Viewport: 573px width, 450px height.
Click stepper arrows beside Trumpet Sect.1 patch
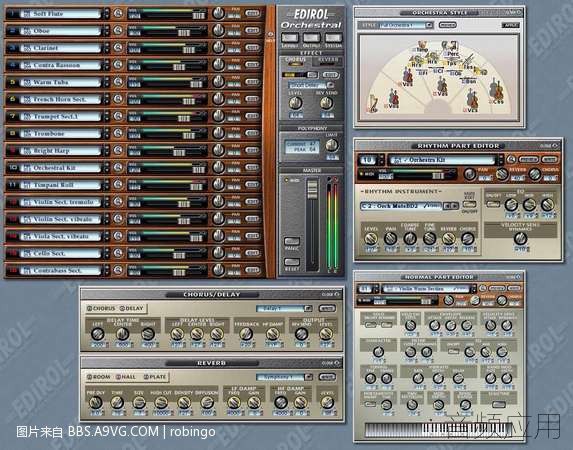[106, 117]
